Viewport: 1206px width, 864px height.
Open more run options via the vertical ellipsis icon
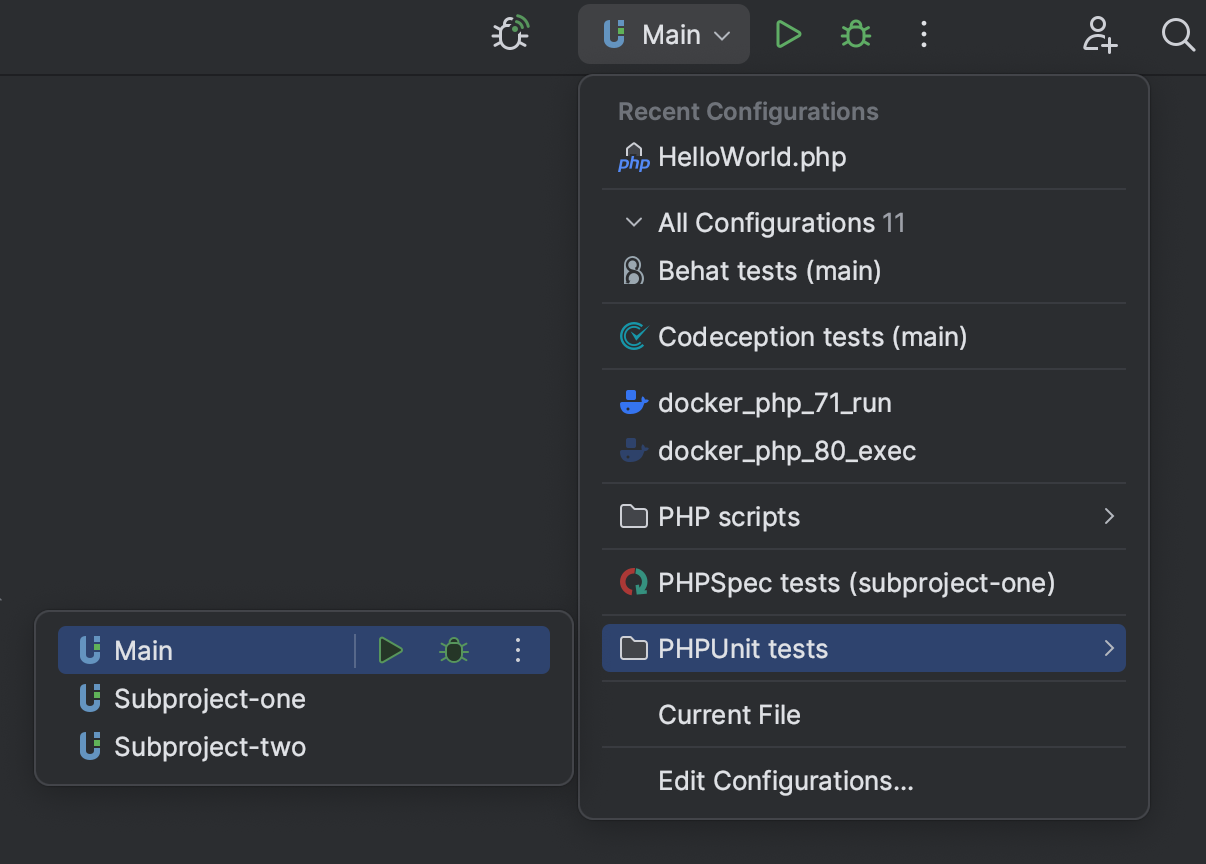[923, 33]
